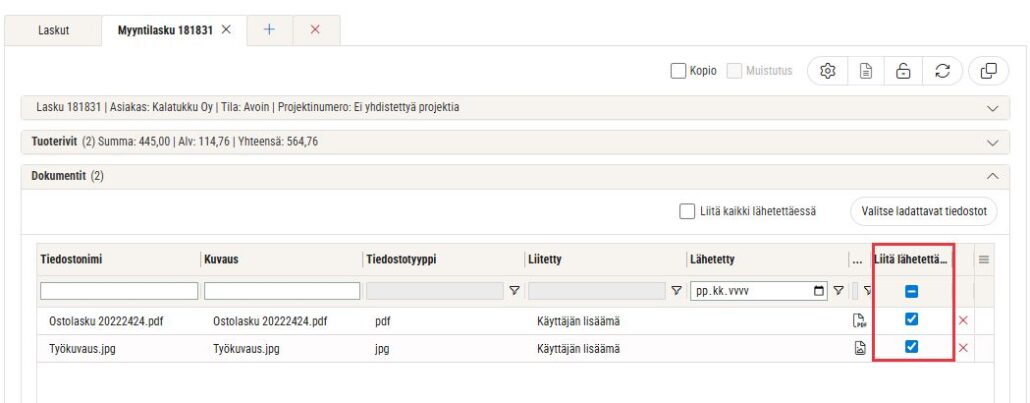Open the image icon for Työkuvaus.jpg

coord(858,347)
